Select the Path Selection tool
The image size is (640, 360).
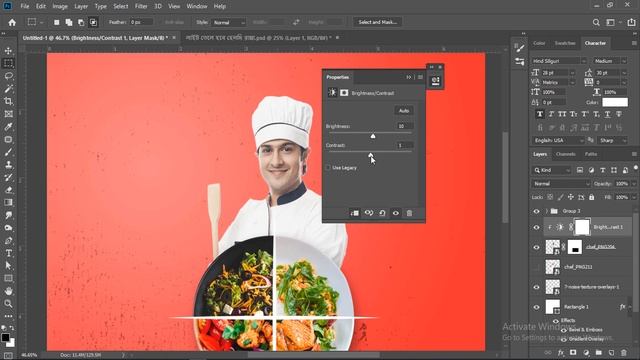click(x=8, y=266)
